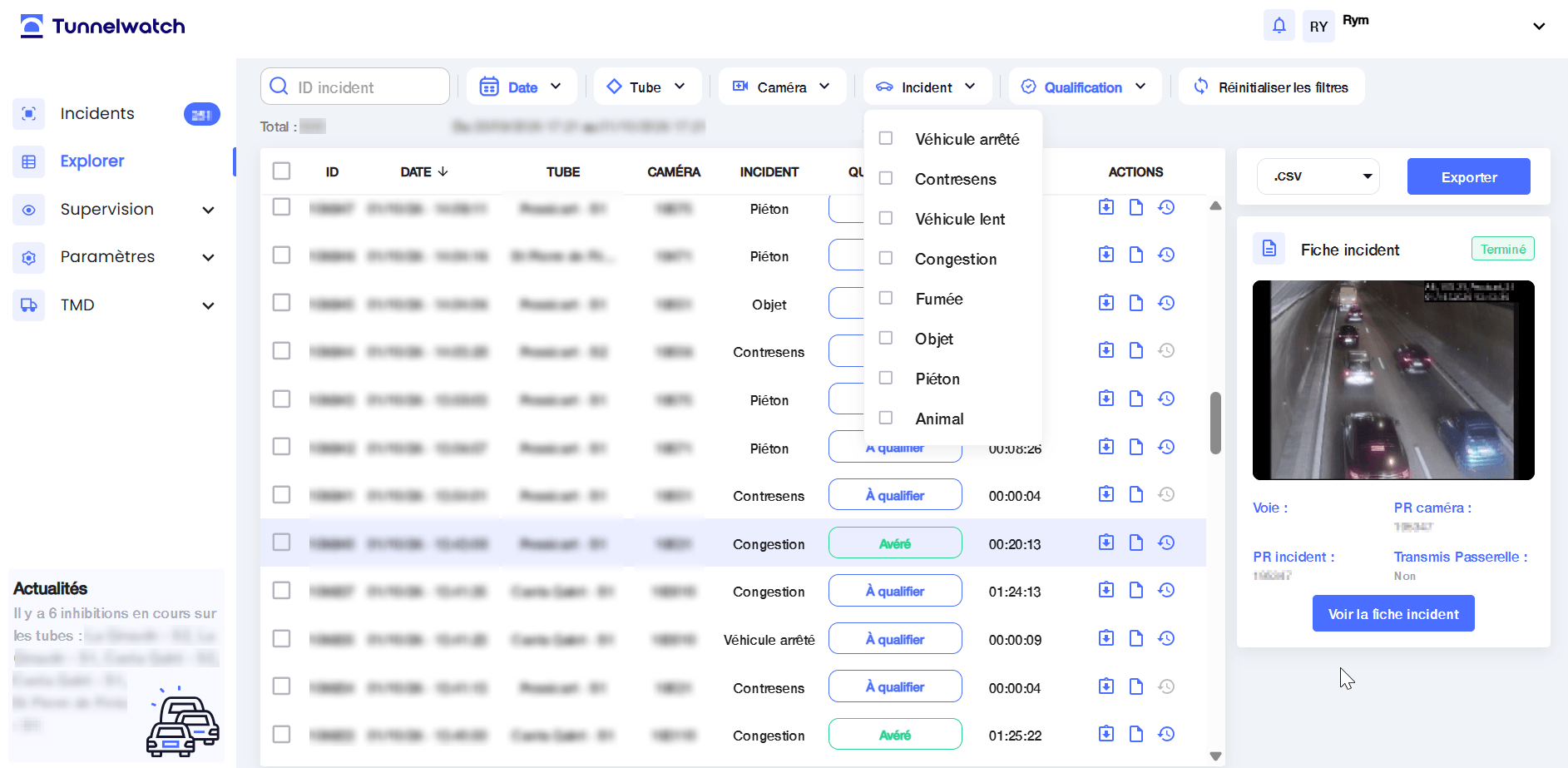Screen dimensions: 1568x768
Task: Click the notification bell icon
Action: 1279,26
